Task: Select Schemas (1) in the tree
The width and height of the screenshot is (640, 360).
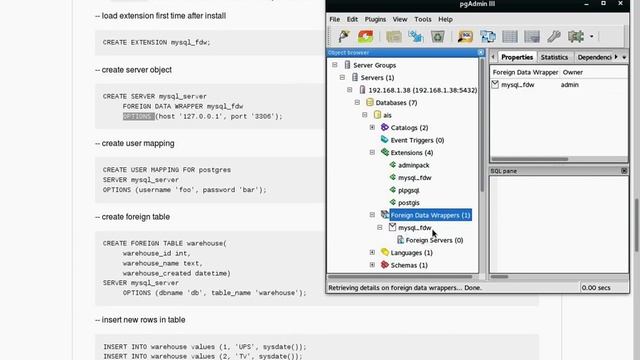Action: pyautogui.click(x=409, y=265)
